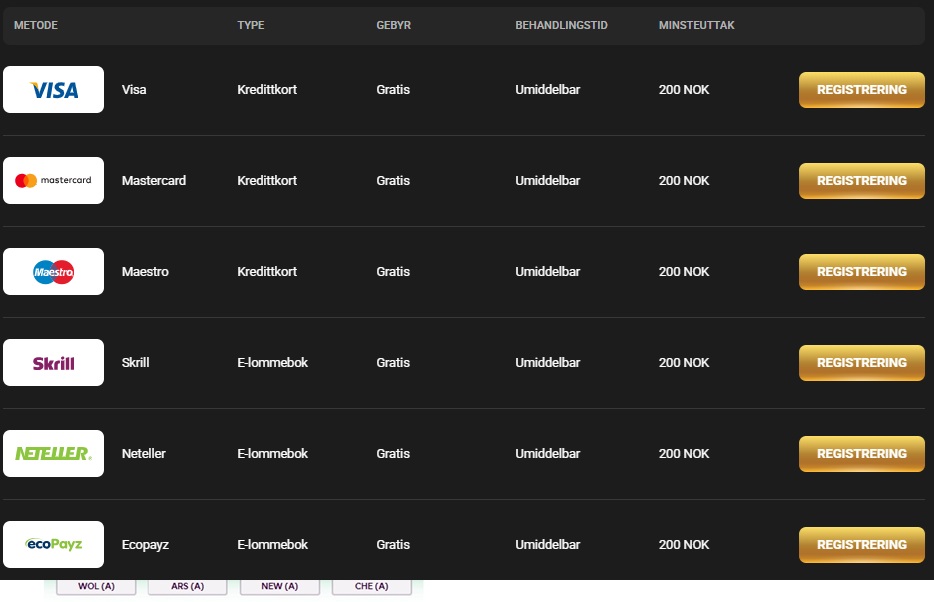The image size is (934, 602).
Task: Choose the CHE (A) tab
Action: point(371,587)
